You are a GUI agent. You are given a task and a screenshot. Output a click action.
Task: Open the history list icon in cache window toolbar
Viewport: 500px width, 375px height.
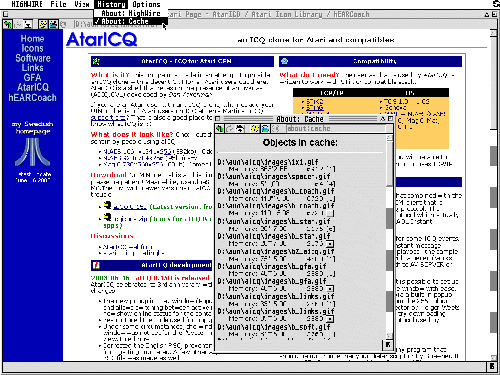coord(240,129)
